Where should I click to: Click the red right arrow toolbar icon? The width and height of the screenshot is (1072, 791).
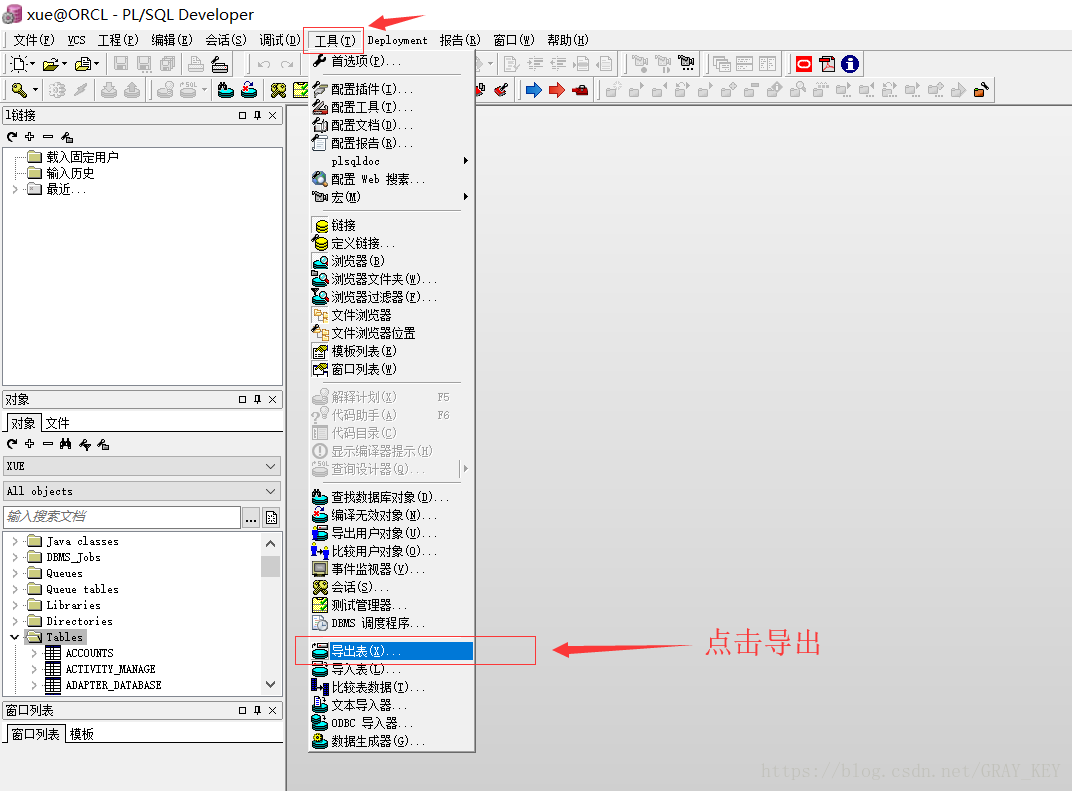tap(557, 90)
